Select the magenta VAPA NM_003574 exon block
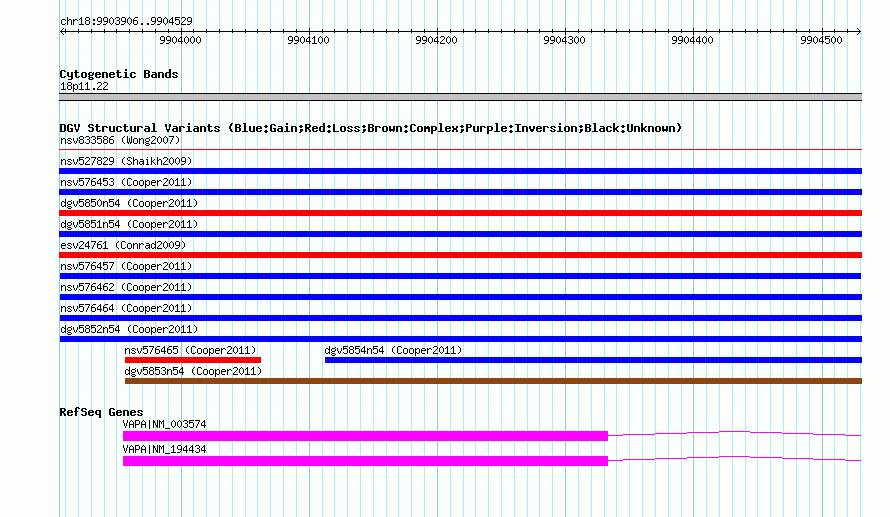The width and height of the screenshot is (890, 517). point(366,436)
